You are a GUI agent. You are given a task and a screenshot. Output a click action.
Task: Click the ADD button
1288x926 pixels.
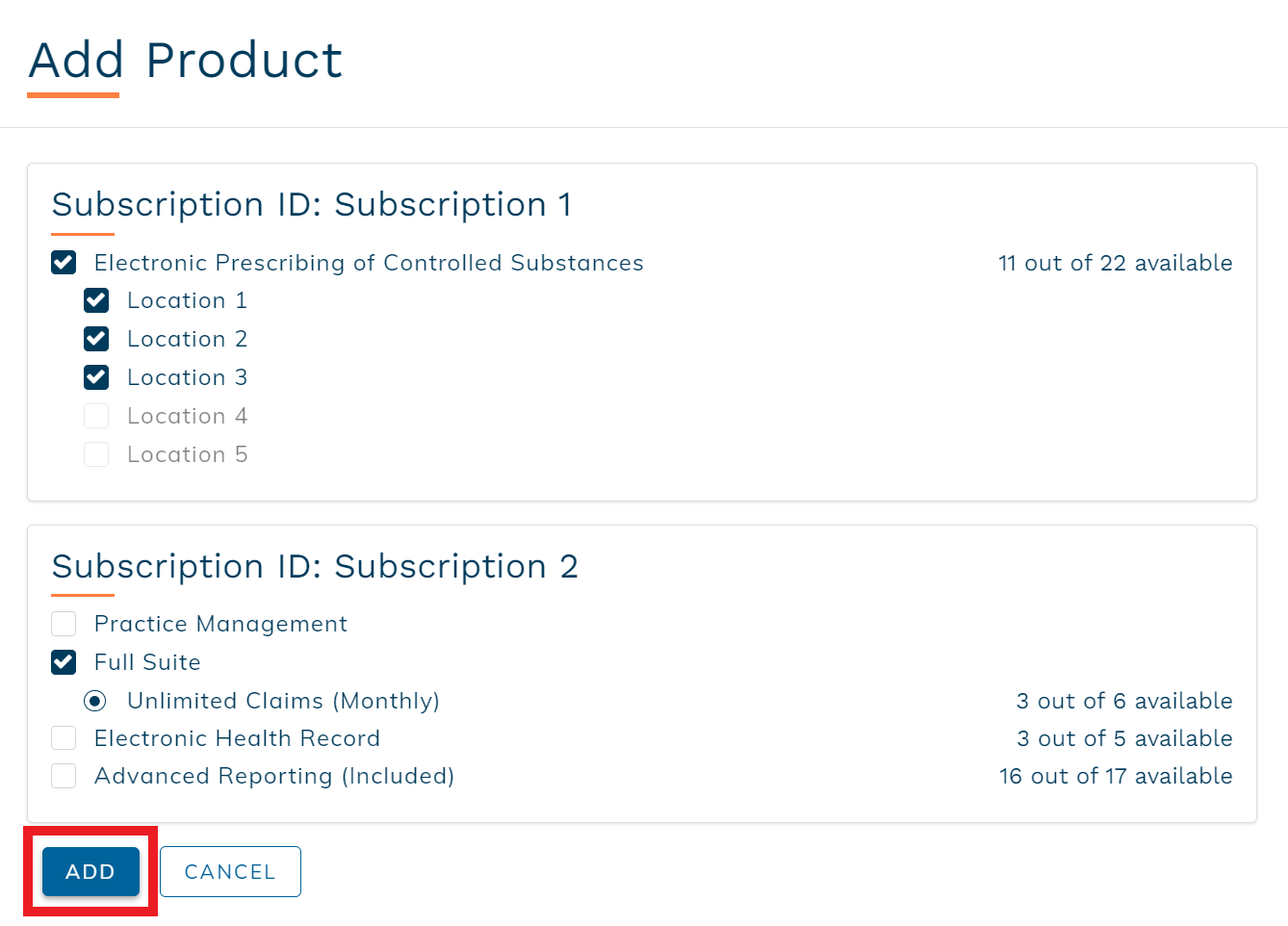[90, 871]
